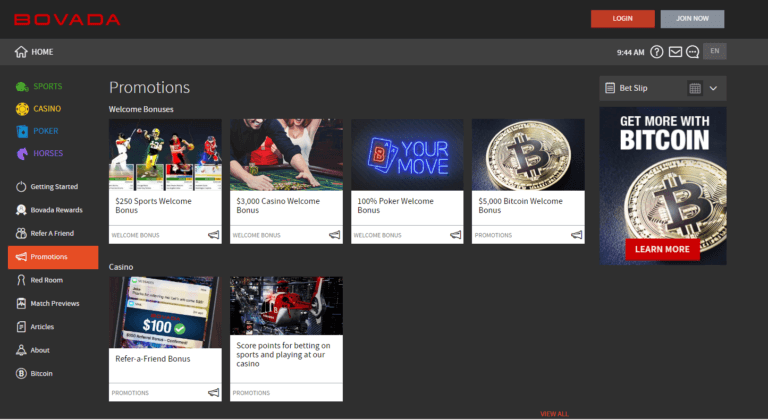Screen dimensions: 768x420
Task: Click the LOGIN button
Action: [x=623, y=19]
